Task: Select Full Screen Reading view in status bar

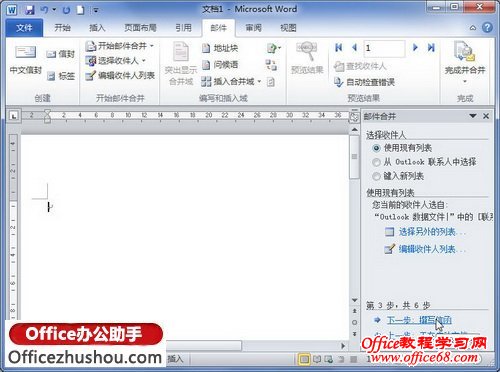Action: (x=317, y=359)
